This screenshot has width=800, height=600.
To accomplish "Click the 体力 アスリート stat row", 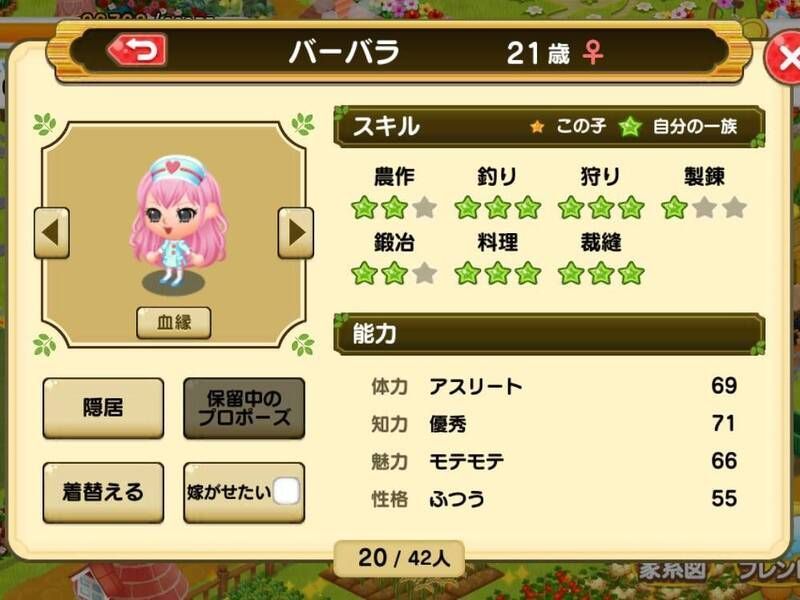I will pyautogui.click(x=554, y=386).
